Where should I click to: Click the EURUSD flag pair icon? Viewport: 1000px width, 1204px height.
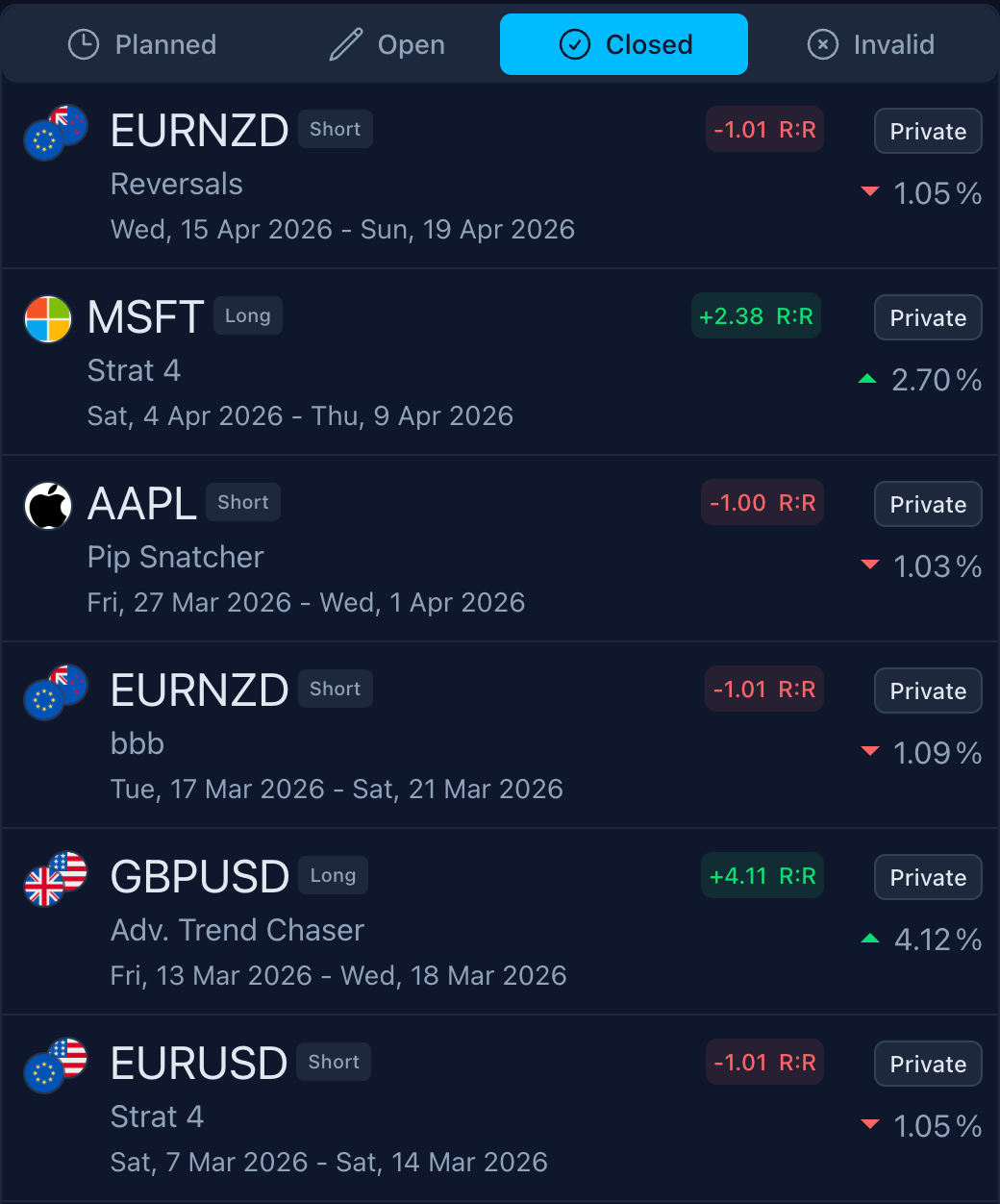(x=56, y=1065)
